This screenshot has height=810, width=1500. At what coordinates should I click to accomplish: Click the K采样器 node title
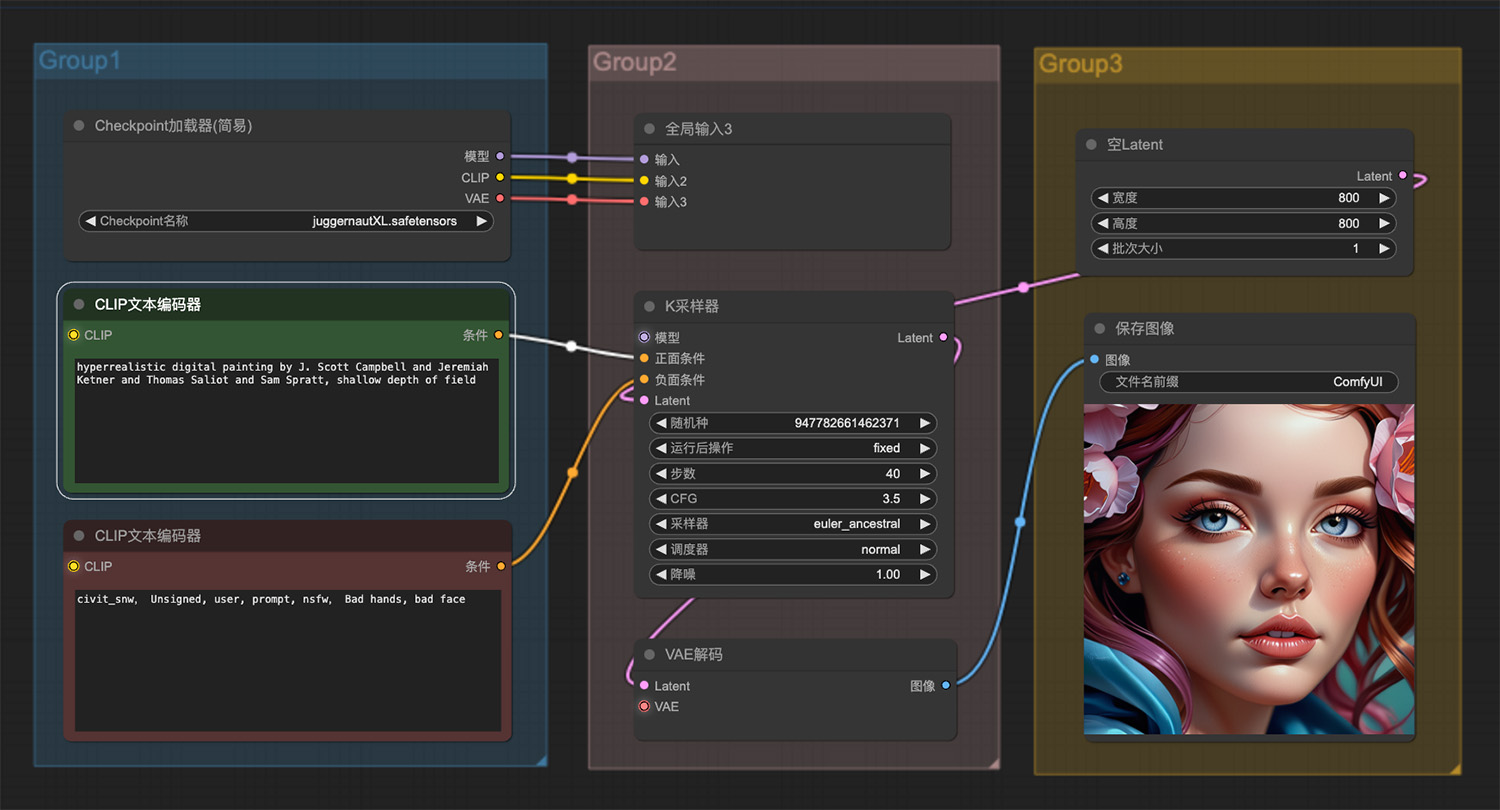[x=692, y=306]
